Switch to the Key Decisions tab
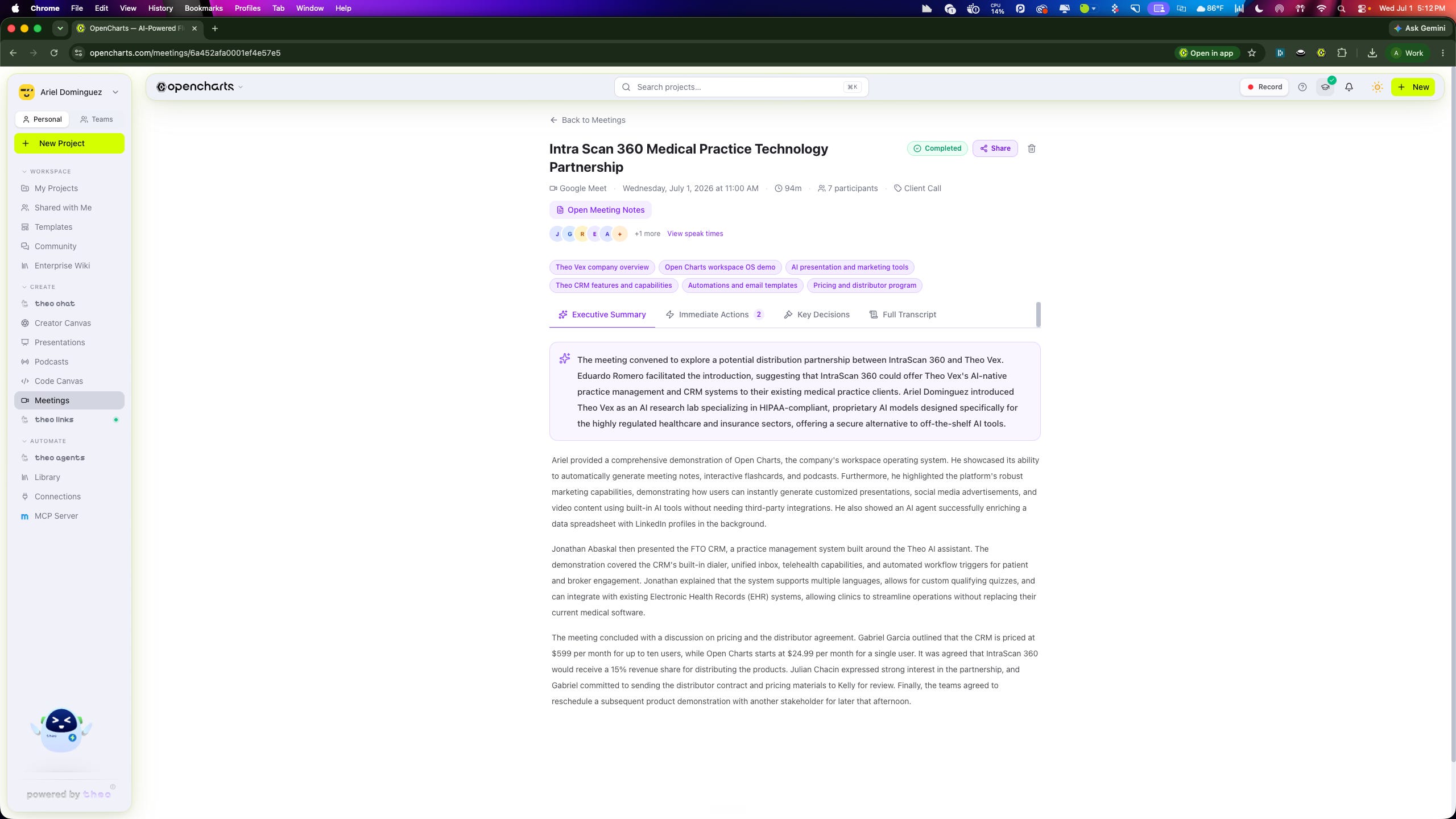The image size is (1456, 819). tap(816, 315)
